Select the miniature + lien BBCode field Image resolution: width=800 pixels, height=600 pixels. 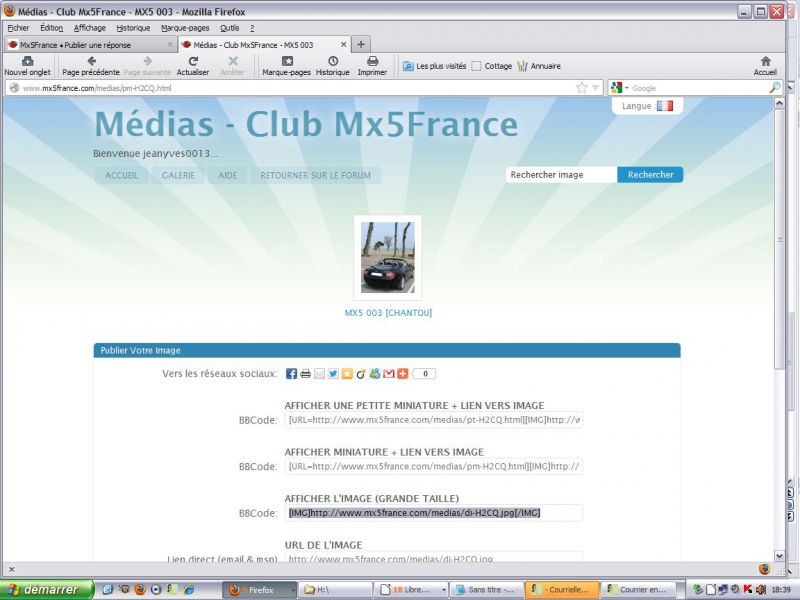click(x=434, y=466)
